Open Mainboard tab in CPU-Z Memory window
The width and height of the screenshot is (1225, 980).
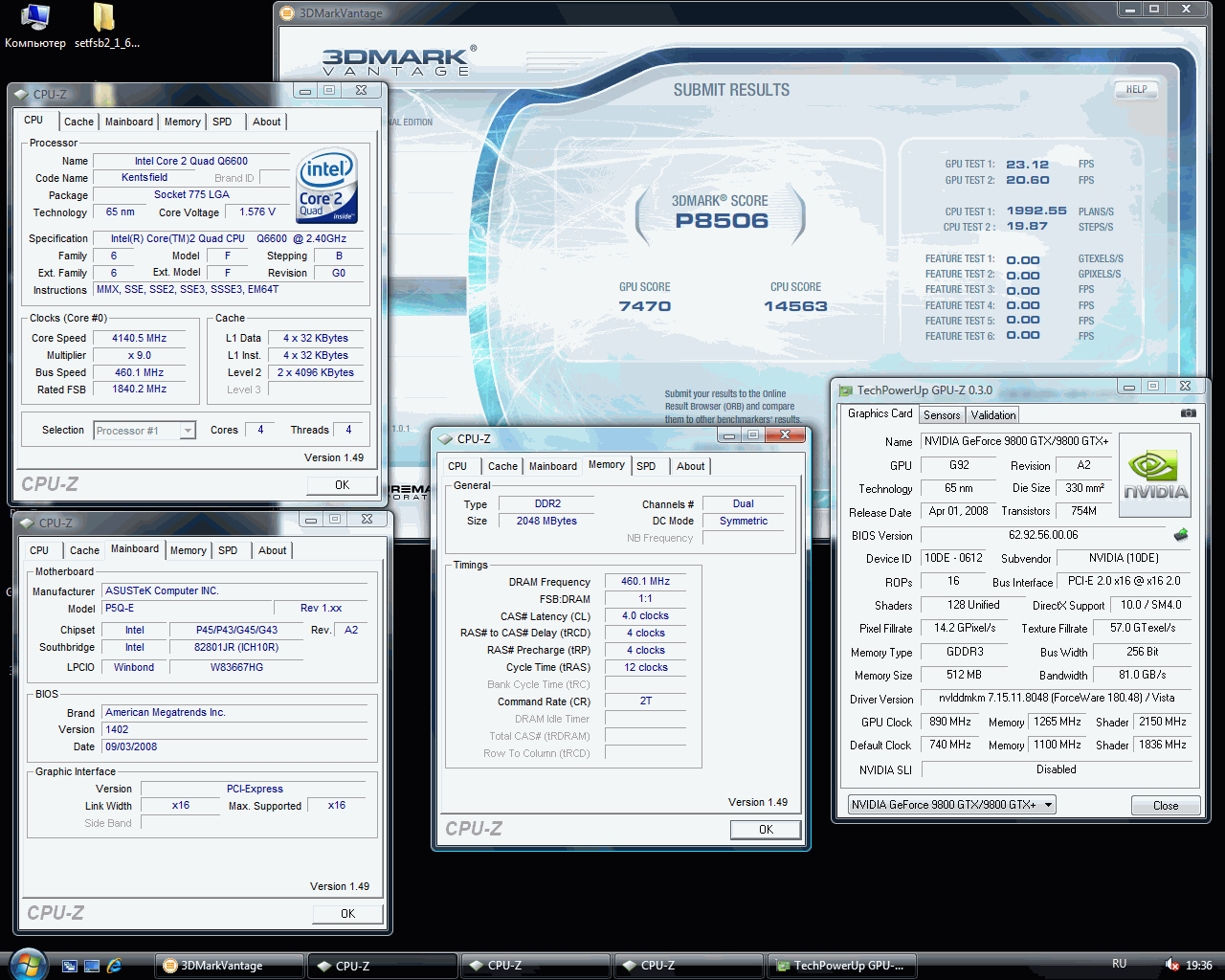(x=552, y=466)
